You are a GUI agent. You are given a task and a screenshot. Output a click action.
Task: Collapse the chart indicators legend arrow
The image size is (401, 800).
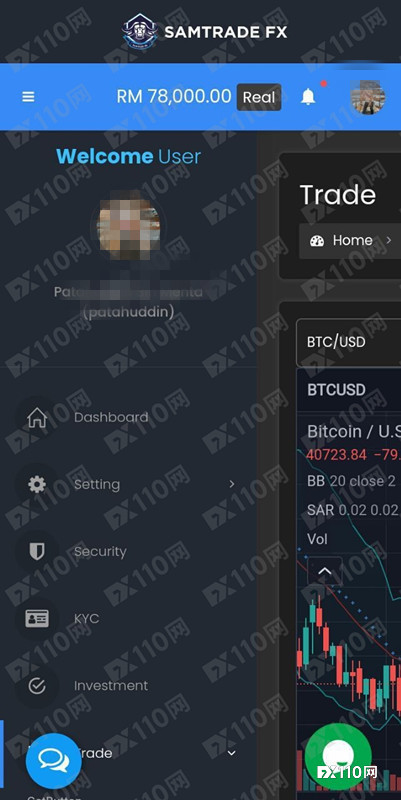[324, 571]
